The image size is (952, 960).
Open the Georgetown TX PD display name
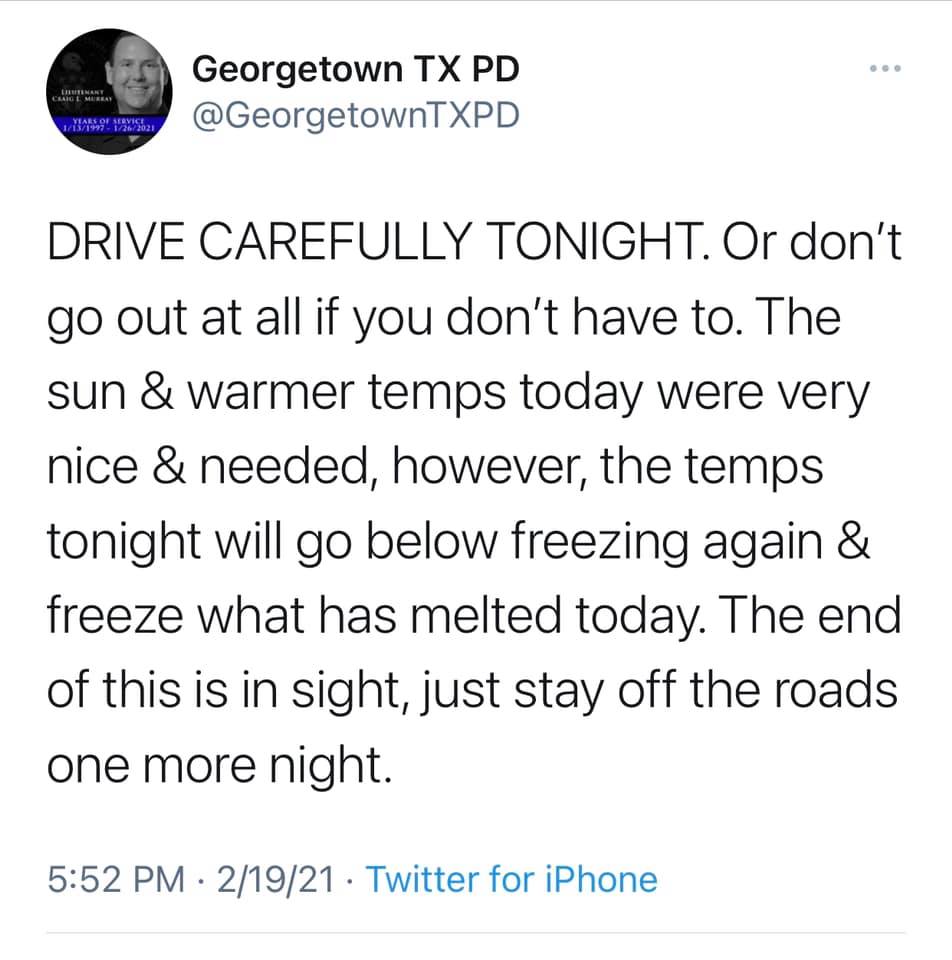(x=355, y=69)
